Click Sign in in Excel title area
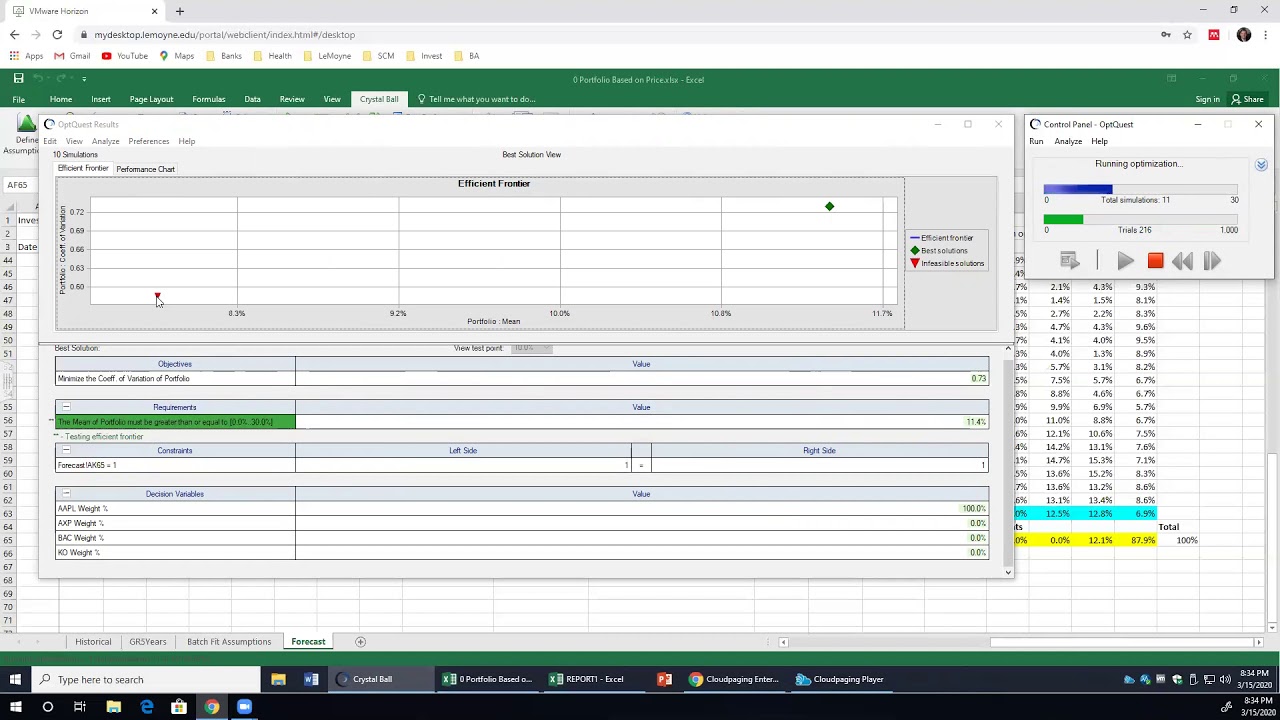The image size is (1280, 720). [x=1207, y=99]
